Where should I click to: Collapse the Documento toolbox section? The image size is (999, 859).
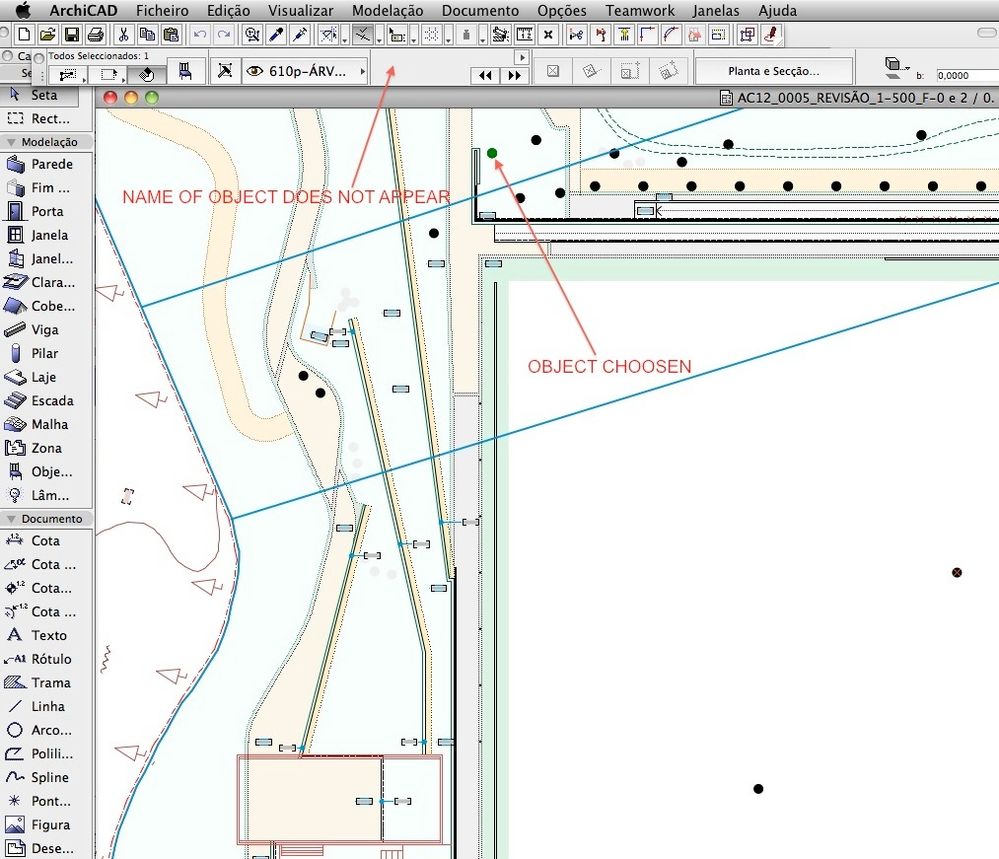[11, 519]
